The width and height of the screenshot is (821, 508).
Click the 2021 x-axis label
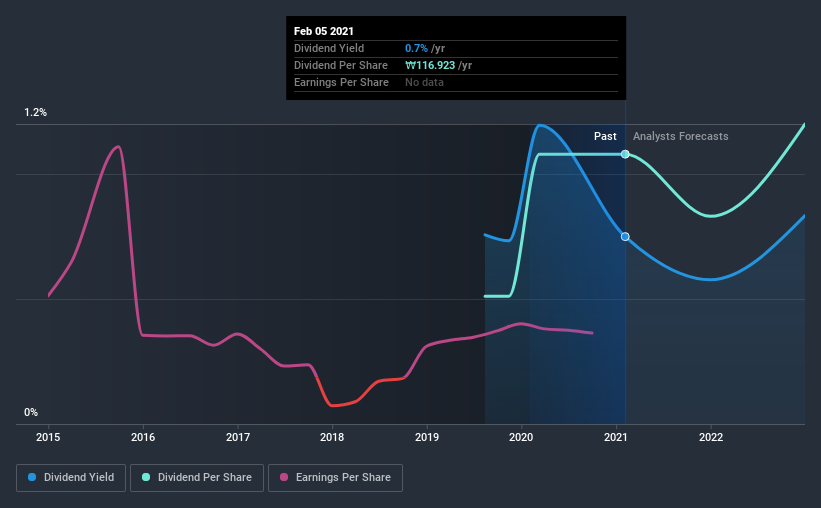[x=616, y=437]
